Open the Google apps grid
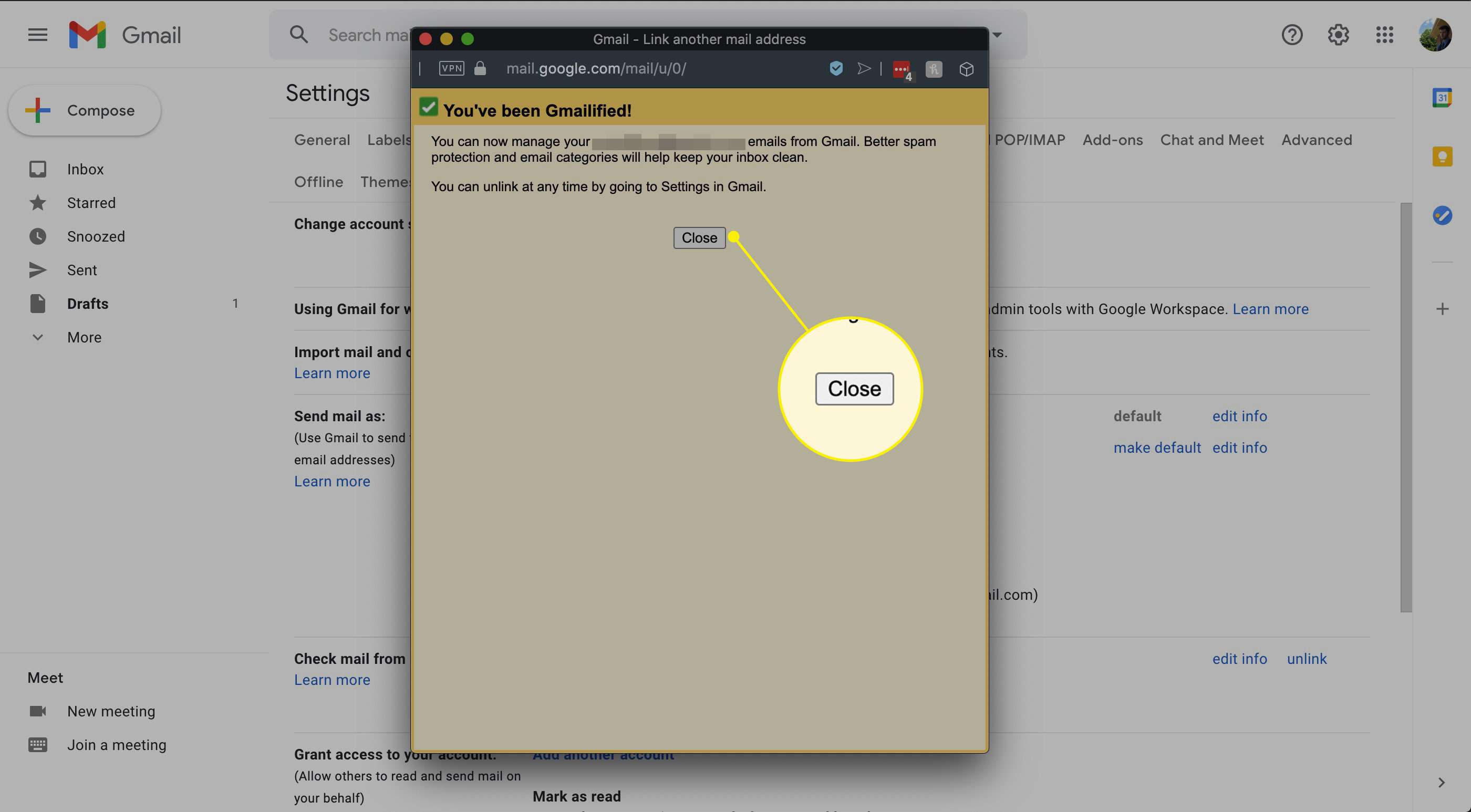The width and height of the screenshot is (1471, 812). tap(1384, 35)
